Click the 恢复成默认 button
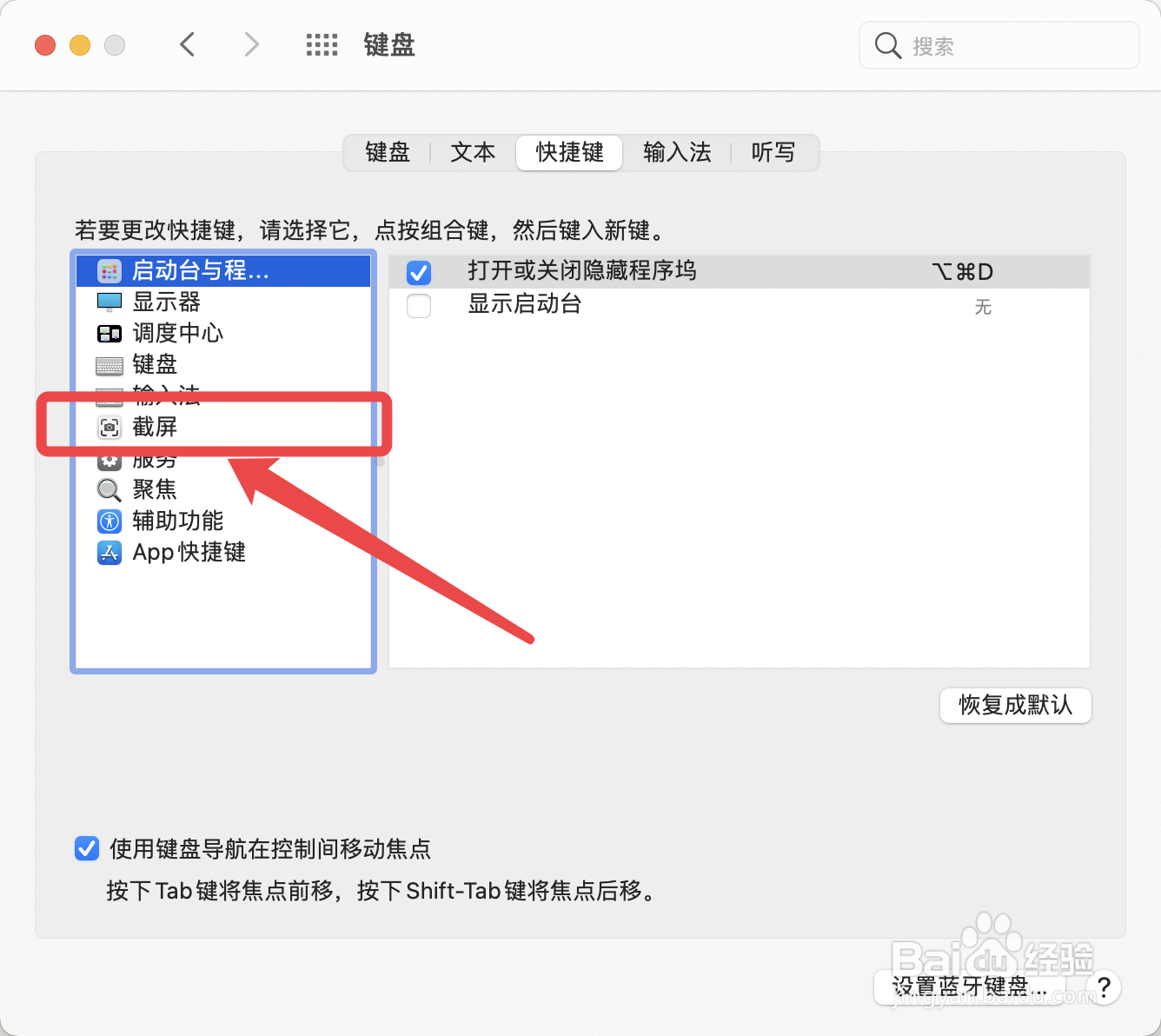Viewport: 1161px width, 1036px height. (1015, 705)
